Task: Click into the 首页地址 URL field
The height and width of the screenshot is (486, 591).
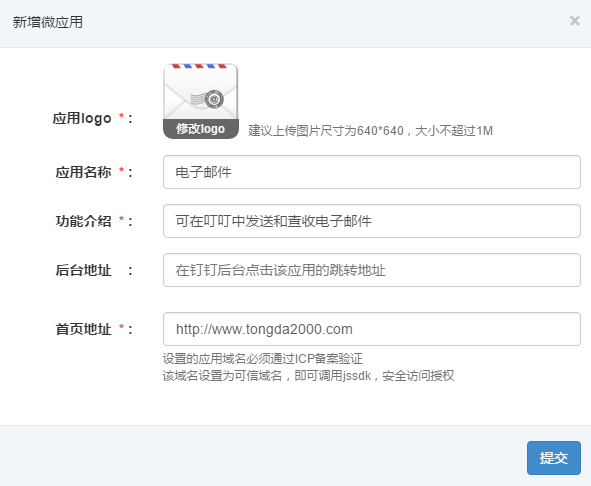Action: [x=372, y=329]
